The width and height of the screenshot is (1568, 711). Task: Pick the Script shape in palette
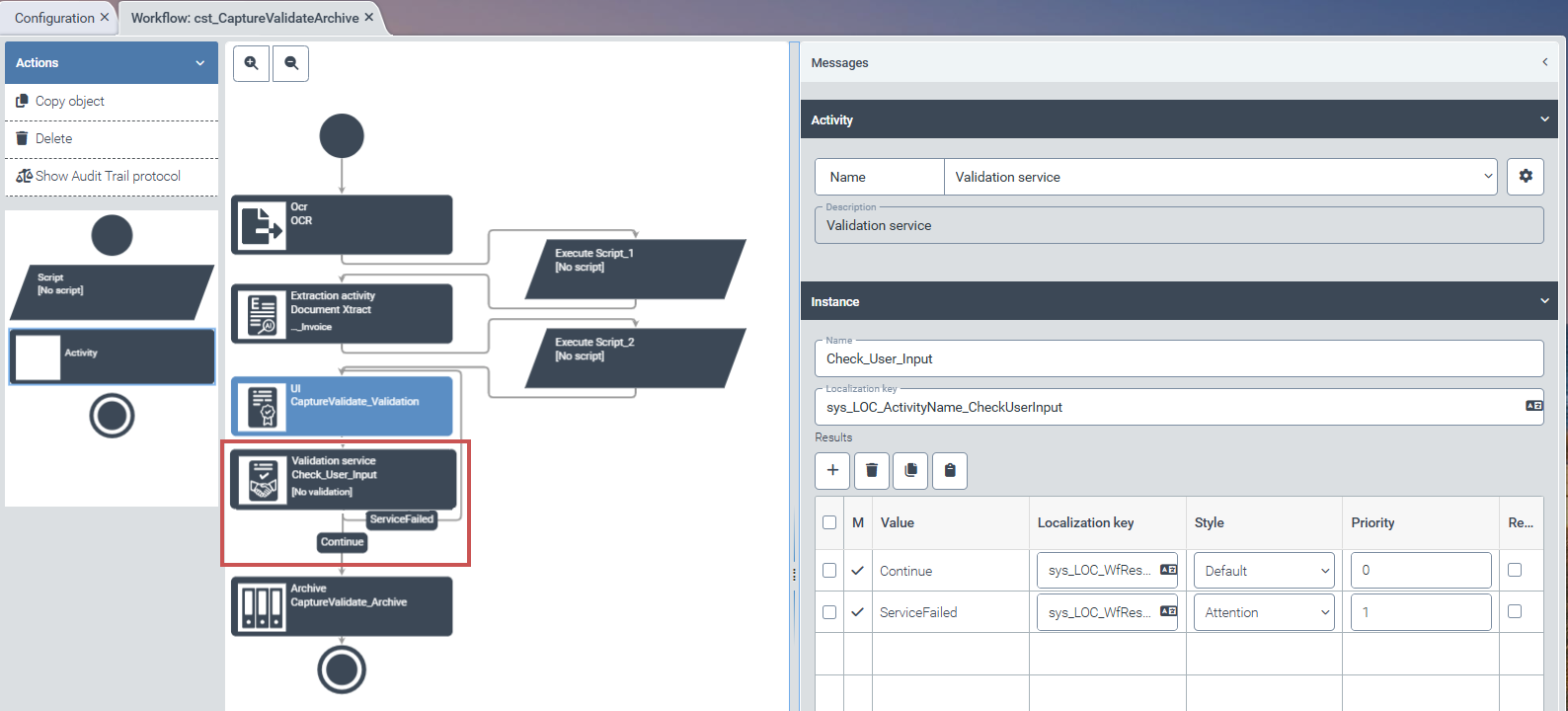pyautogui.click(x=112, y=292)
